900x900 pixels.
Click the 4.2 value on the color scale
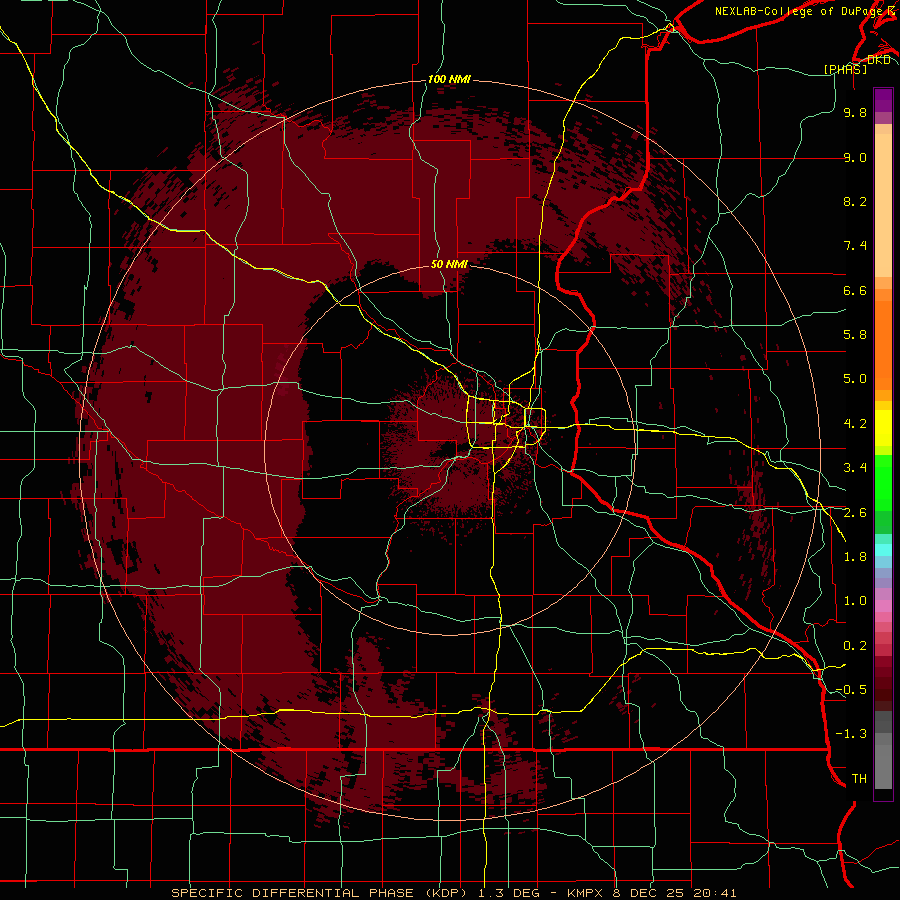(x=855, y=424)
